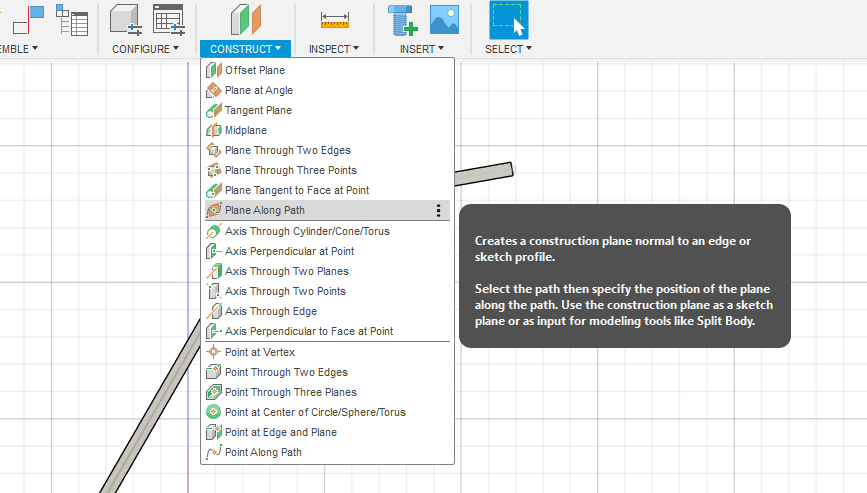Select Tangent Plane command
This screenshot has width=867, height=493.
[x=327, y=110]
